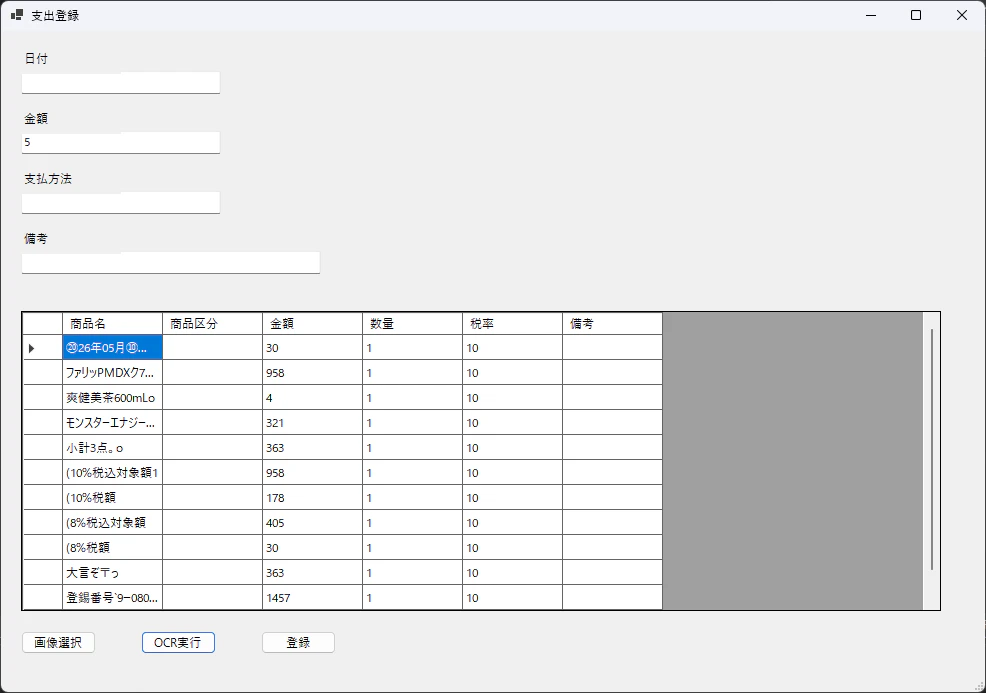Image resolution: width=986 pixels, height=693 pixels.
Task: Select the (10%税額 cell
Action: coord(113,497)
